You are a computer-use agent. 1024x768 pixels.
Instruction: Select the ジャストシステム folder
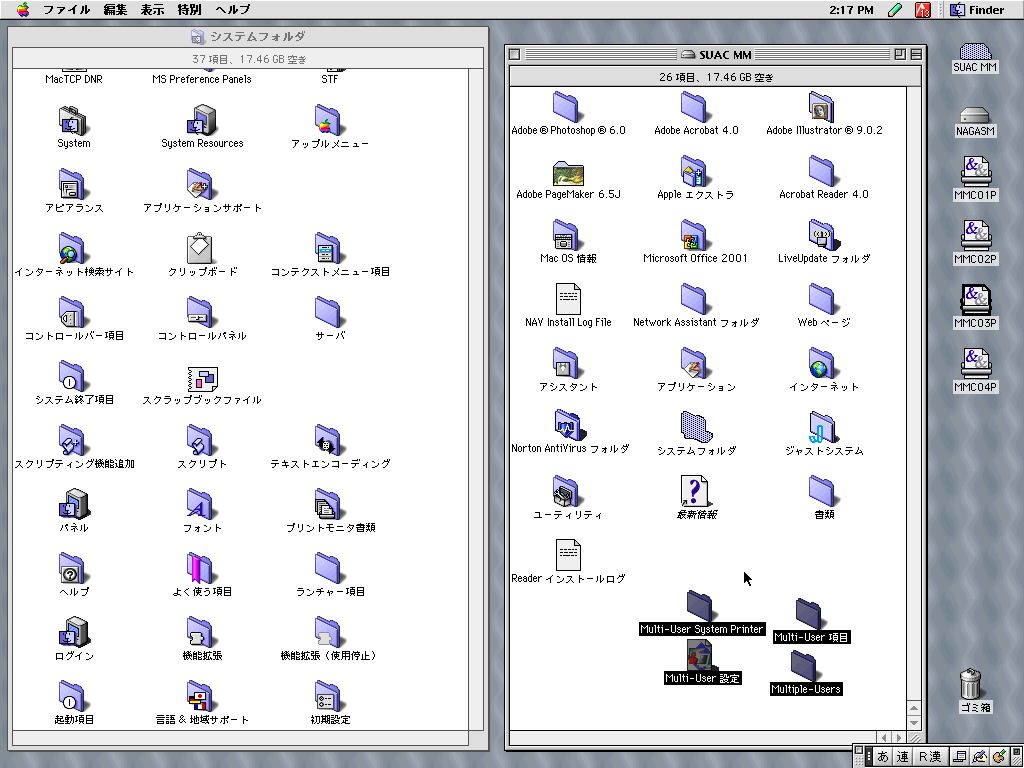822,427
